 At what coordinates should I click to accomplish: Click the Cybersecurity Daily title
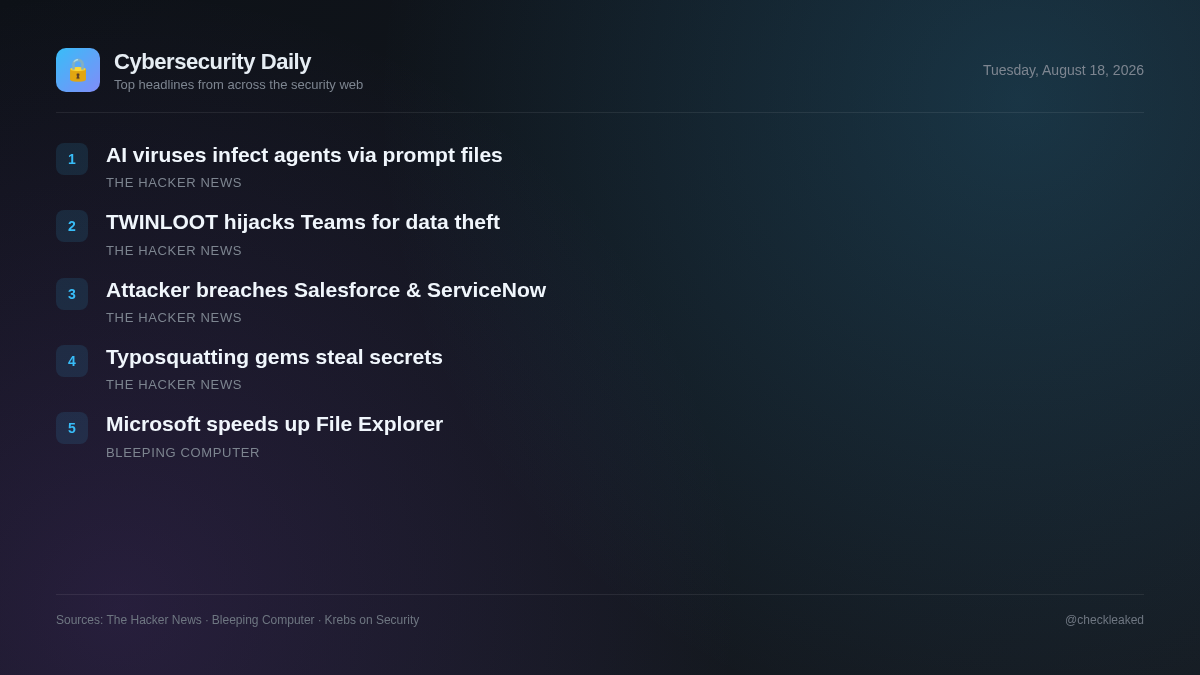tap(212, 62)
